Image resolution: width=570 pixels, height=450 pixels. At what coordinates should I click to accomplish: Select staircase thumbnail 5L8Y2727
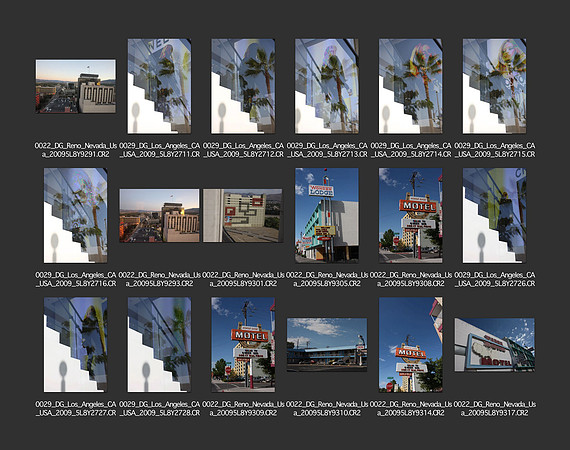(x=76, y=345)
